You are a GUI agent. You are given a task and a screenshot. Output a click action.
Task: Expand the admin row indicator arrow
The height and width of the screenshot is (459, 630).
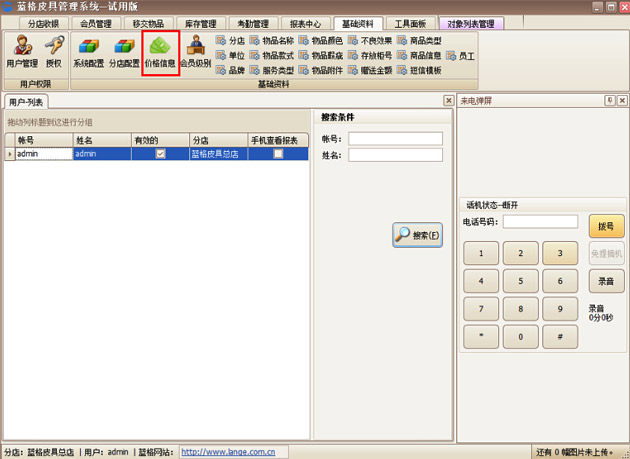[10, 154]
